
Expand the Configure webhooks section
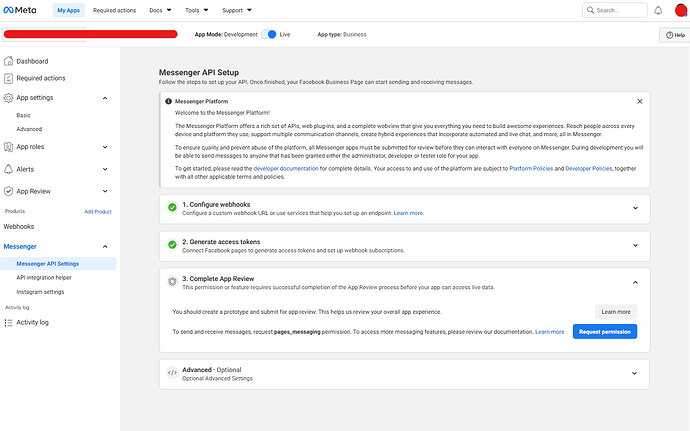coord(635,208)
